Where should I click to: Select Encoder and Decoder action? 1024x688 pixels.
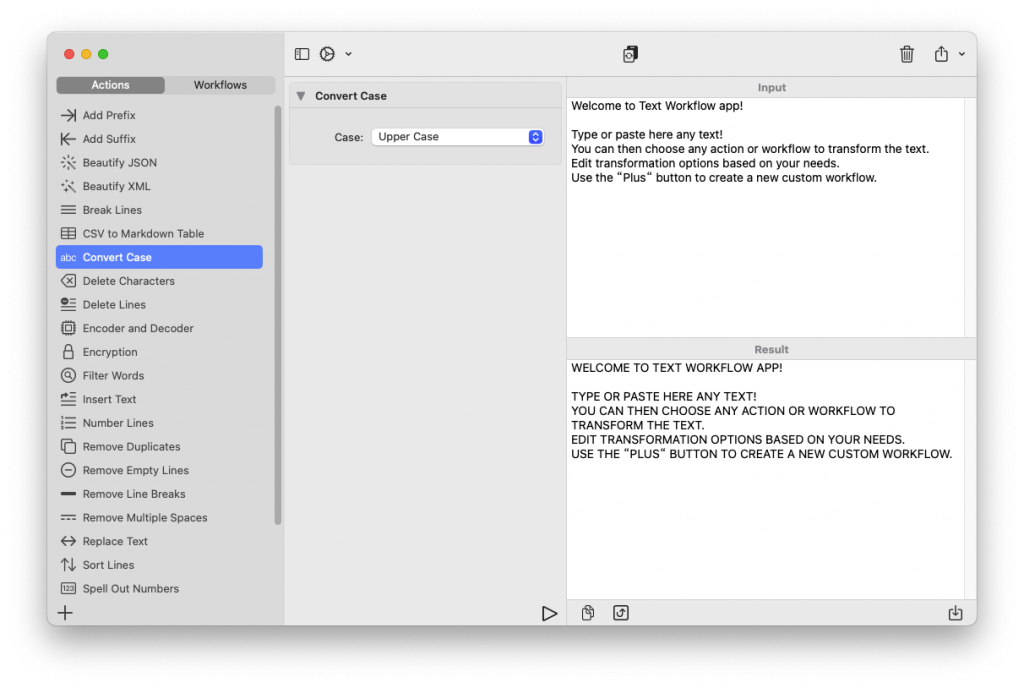(x=159, y=328)
